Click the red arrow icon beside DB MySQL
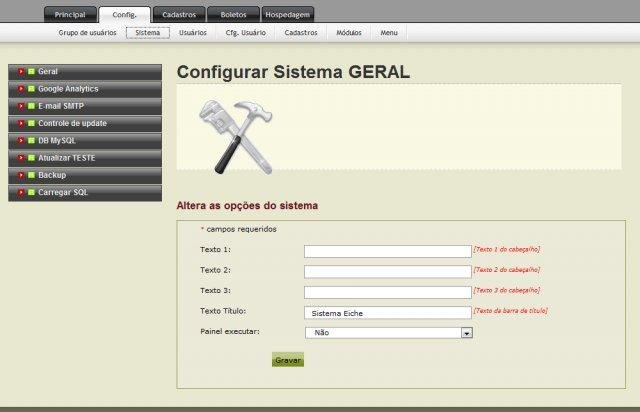640x412 pixels. (x=21, y=140)
